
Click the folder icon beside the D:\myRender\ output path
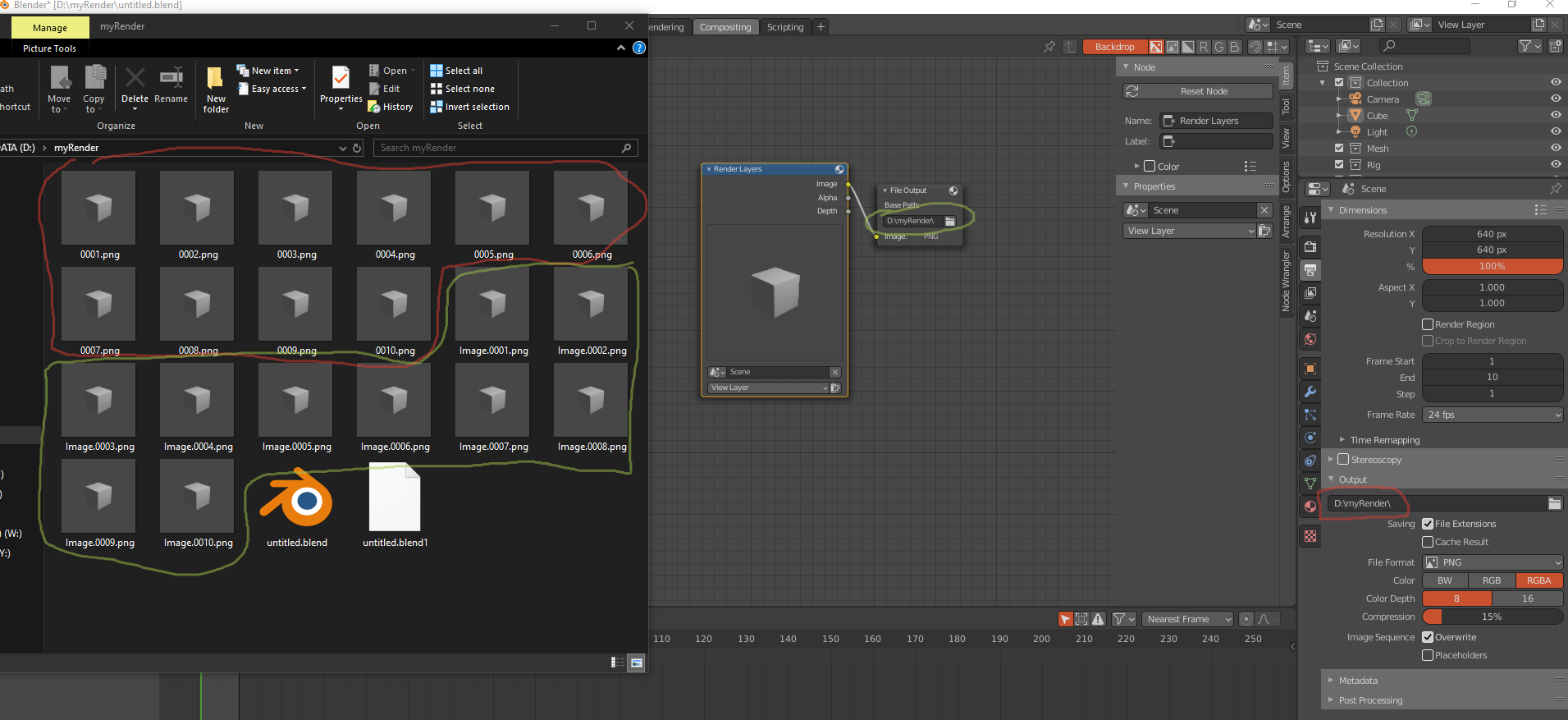click(1554, 503)
